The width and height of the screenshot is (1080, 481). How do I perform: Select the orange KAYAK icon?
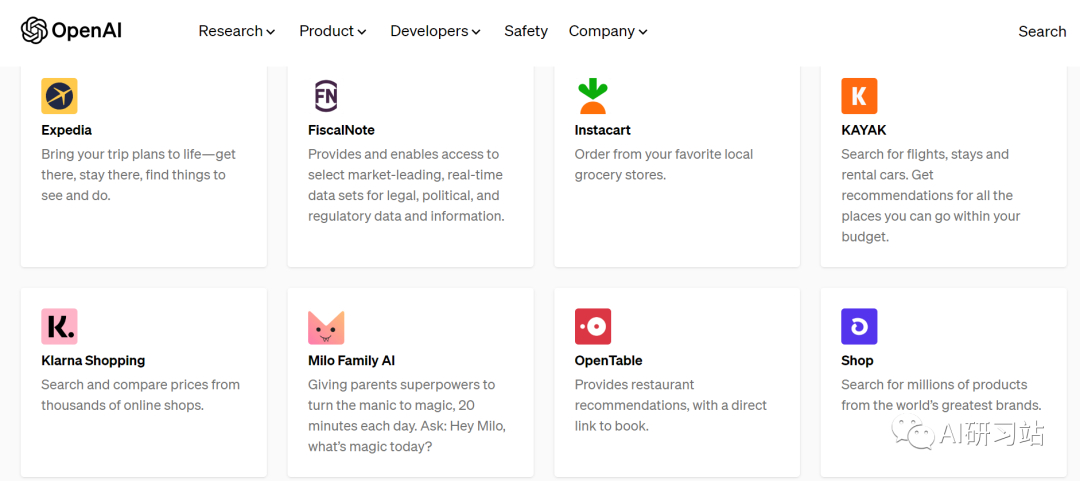tap(859, 96)
